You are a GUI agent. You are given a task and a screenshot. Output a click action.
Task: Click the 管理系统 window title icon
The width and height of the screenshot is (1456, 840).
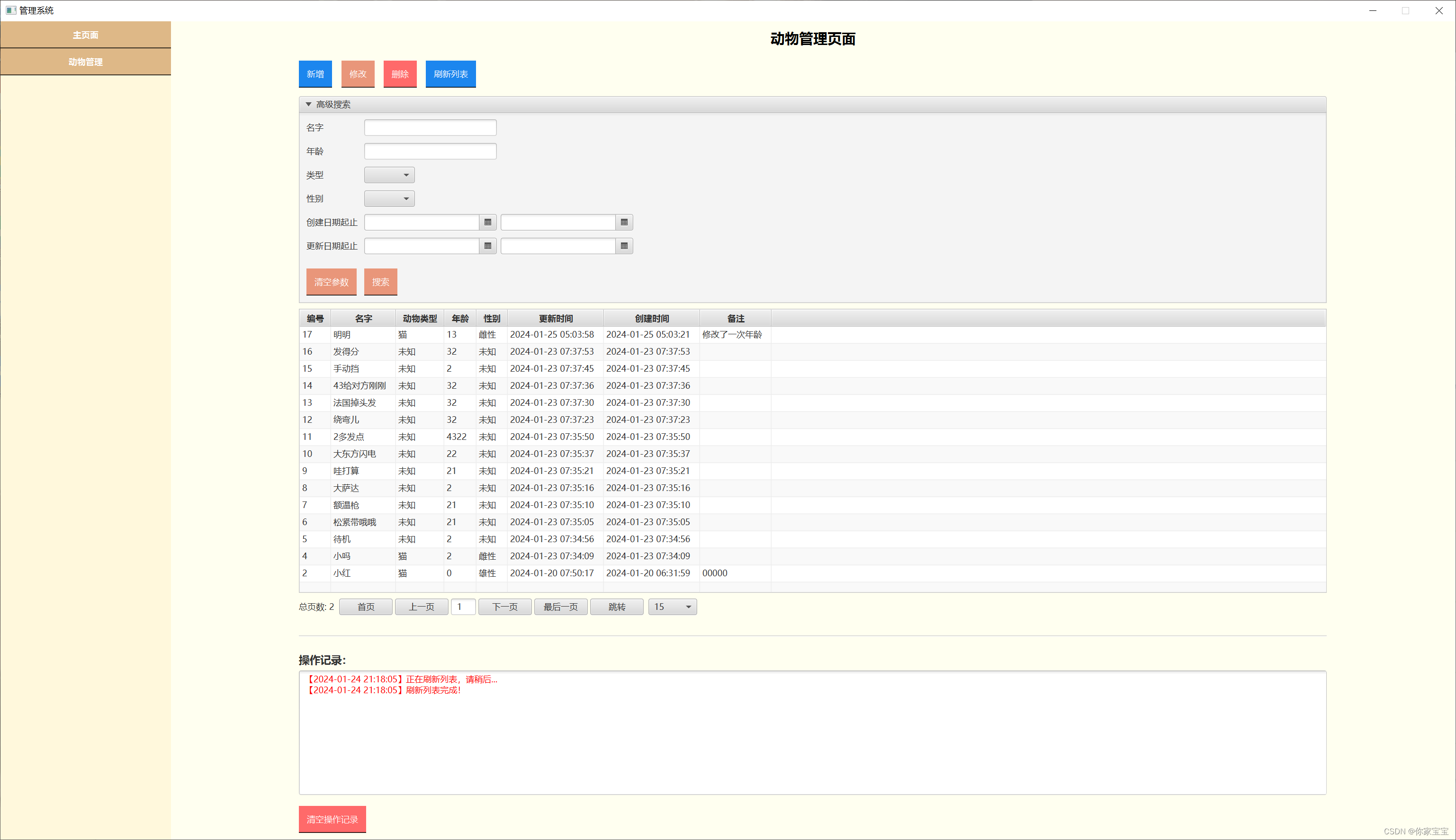[x=11, y=10]
